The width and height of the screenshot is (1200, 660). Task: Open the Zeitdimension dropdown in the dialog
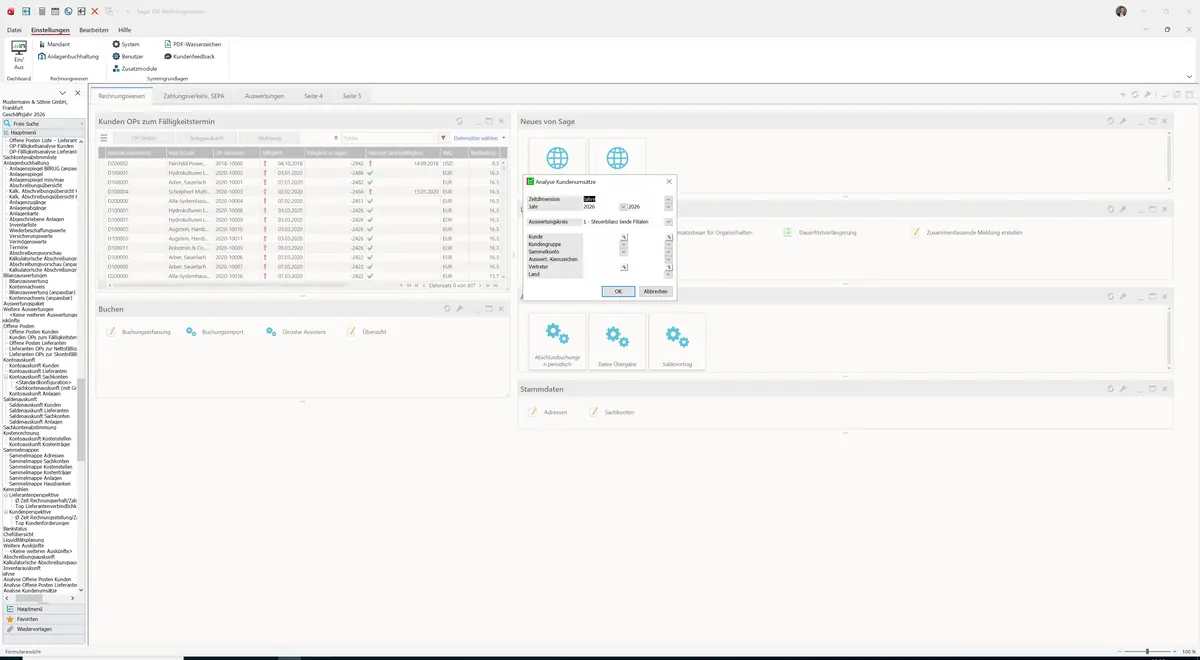(x=668, y=199)
